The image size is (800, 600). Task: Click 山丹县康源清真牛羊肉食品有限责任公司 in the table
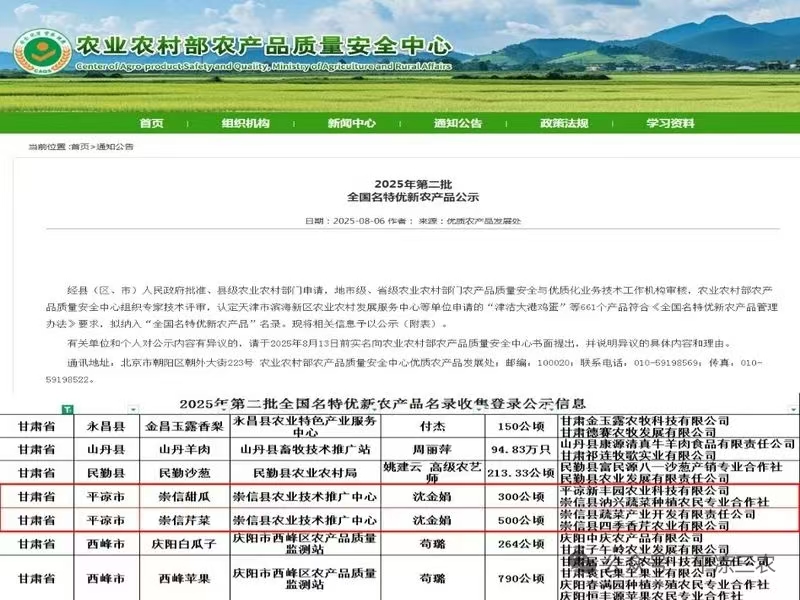(678, 444)
